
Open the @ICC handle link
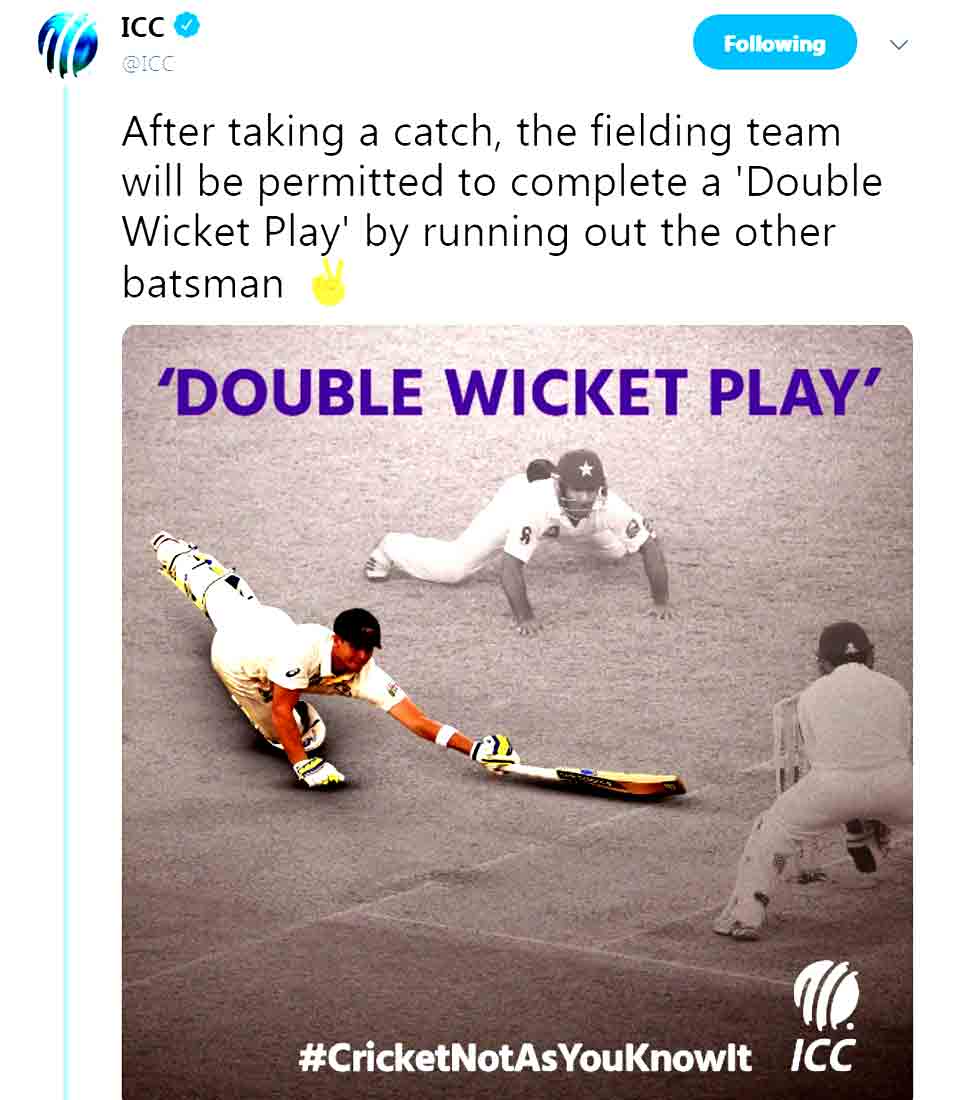[x=148, y=64]
